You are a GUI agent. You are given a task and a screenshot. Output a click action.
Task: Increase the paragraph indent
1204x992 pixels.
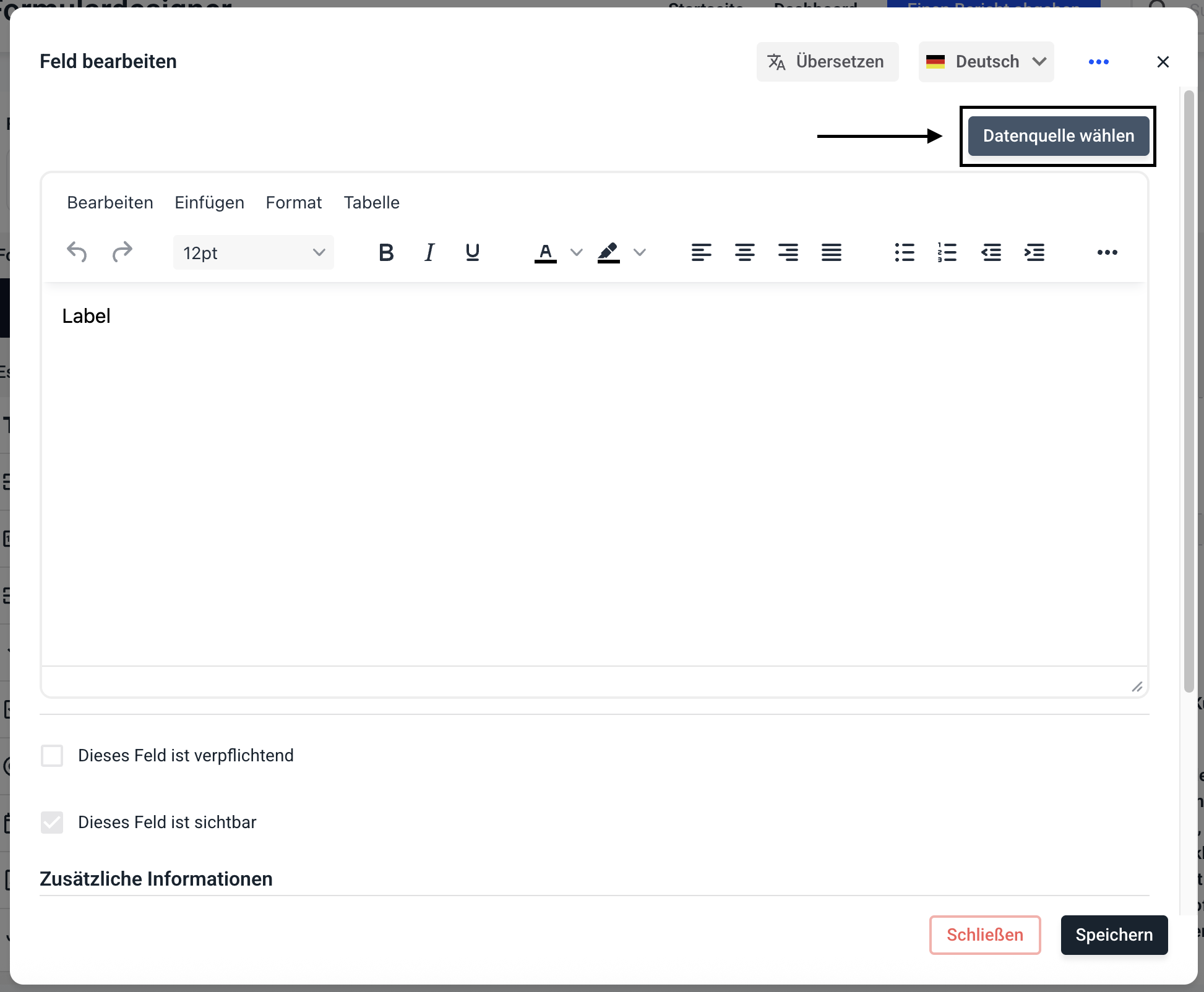[x=1034, y=252]
